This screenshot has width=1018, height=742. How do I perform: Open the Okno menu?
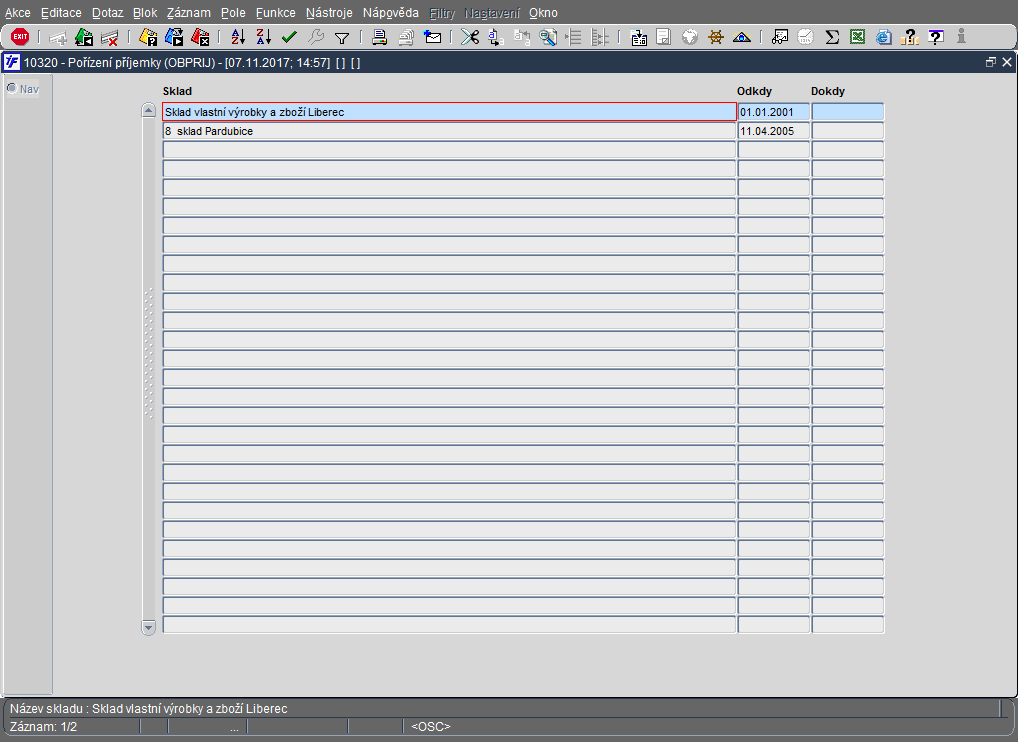point(543,13)
